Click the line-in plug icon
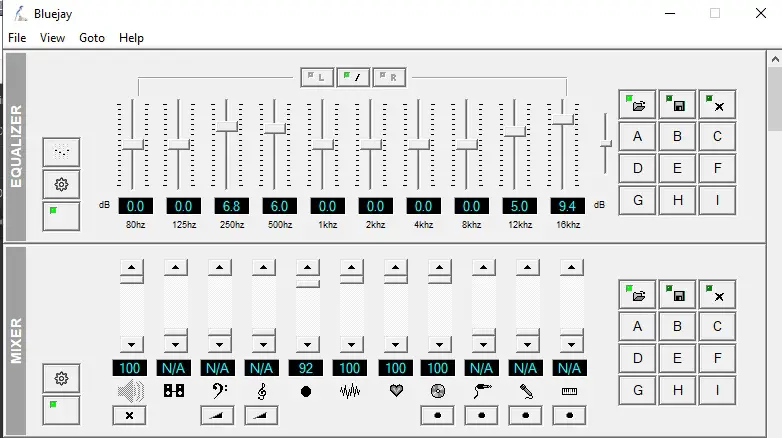 [x=482, y=391]
